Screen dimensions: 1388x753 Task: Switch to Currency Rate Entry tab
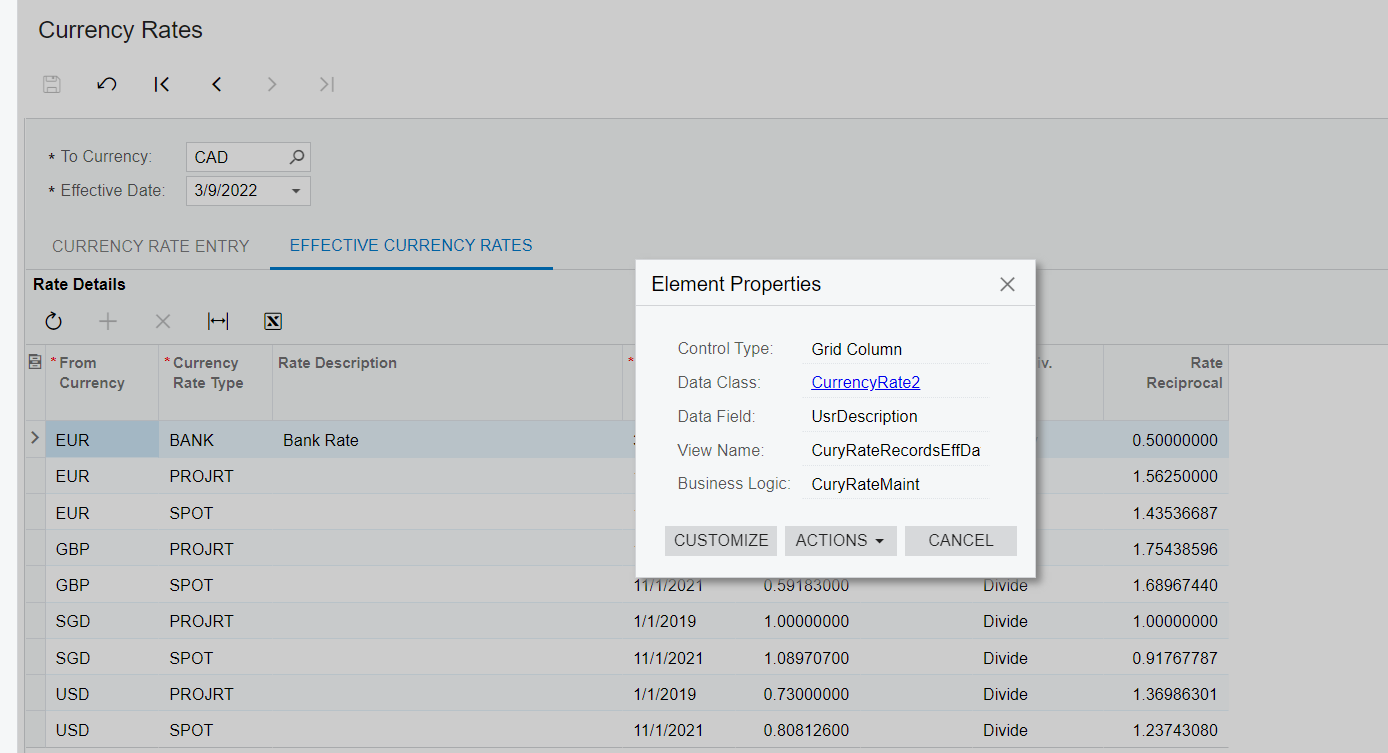coord(150,246)
